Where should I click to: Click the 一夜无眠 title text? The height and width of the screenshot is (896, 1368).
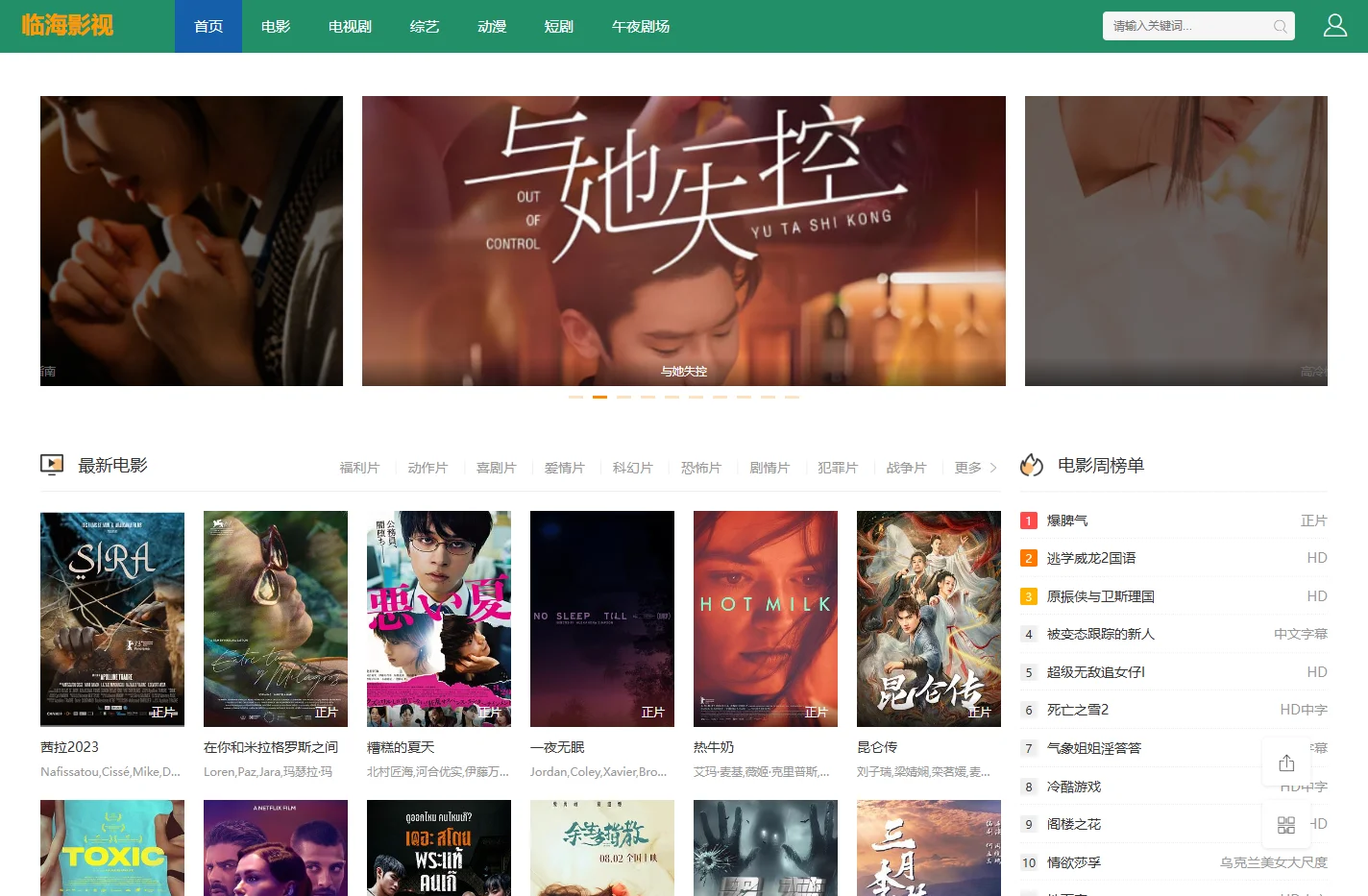pyautogui.click(x=557, y=747)
